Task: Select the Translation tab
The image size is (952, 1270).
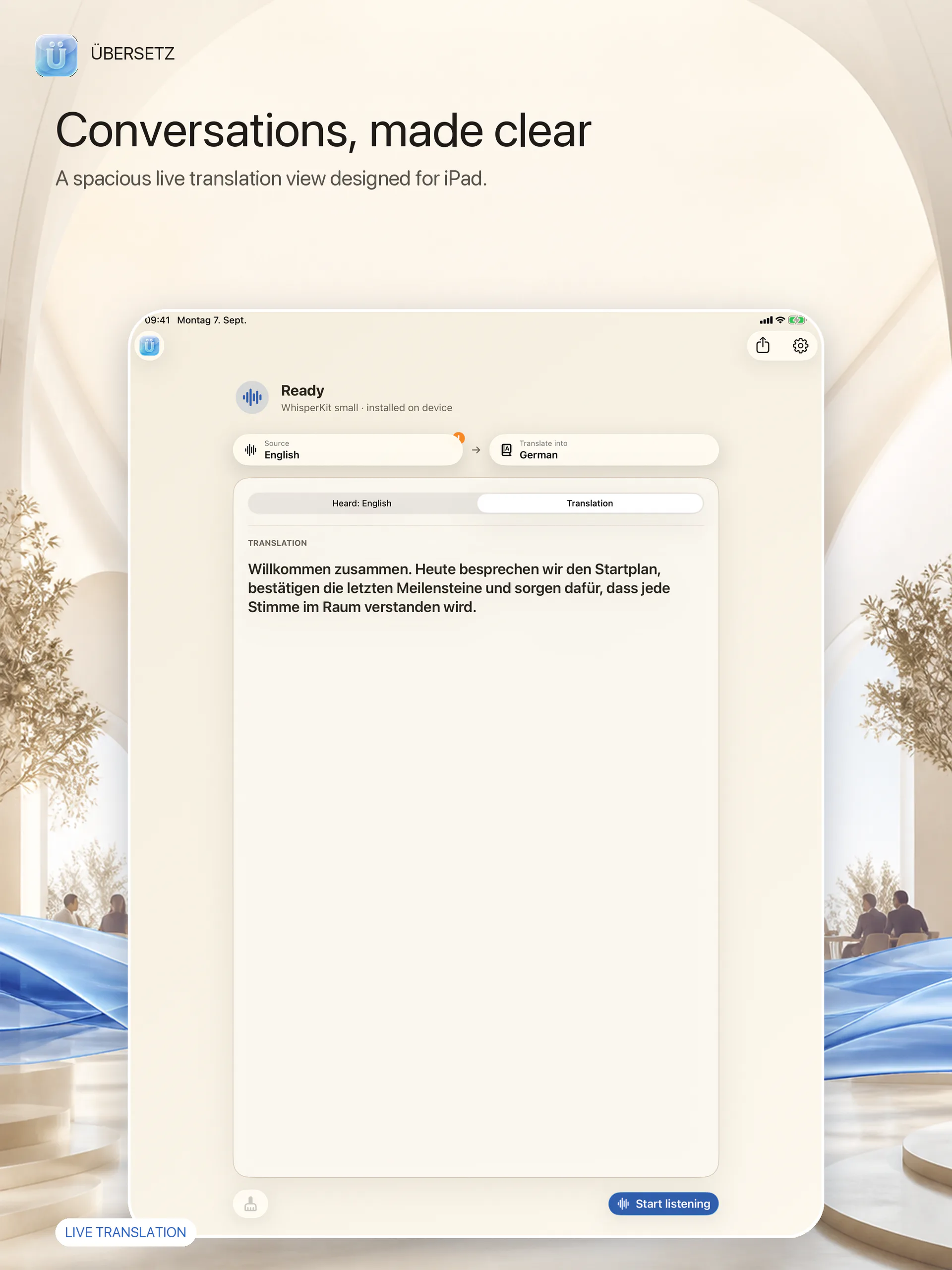Action: point(590,503)
